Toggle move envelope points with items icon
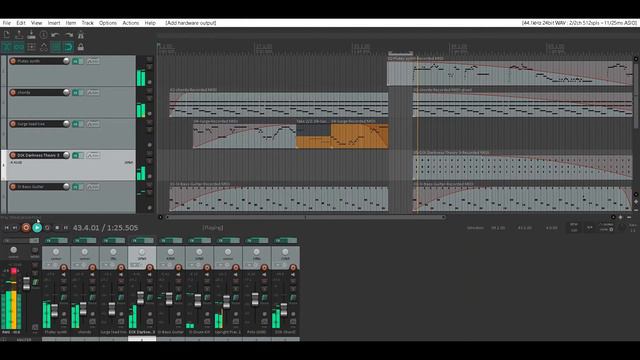The width and height of the screenshot is (640, 360). [x=44, y=47]
